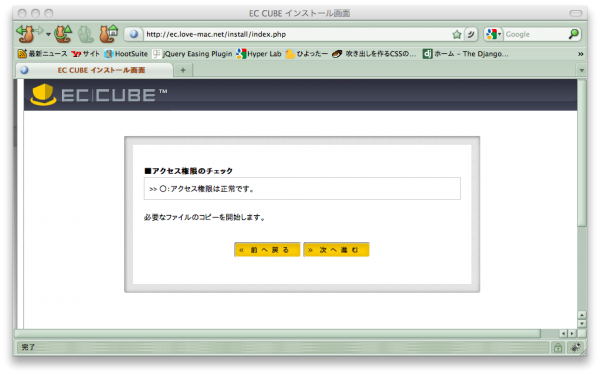Click the cat reload page icon
Image resolution: width=600 pixels, height=375 pixels.
(x=62, y=34)
